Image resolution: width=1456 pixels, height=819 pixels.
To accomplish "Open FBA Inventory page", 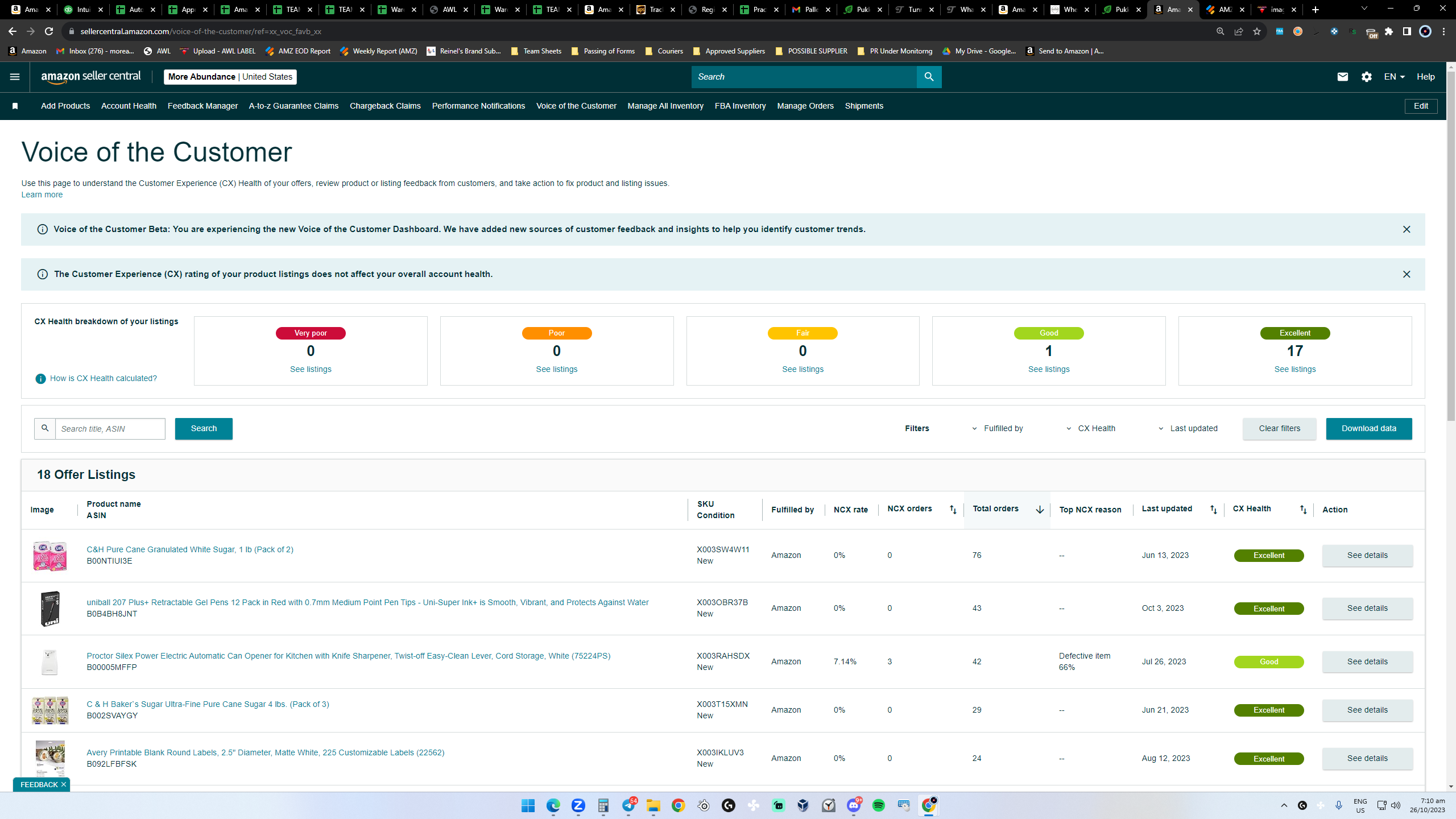I will coord(740,106).
